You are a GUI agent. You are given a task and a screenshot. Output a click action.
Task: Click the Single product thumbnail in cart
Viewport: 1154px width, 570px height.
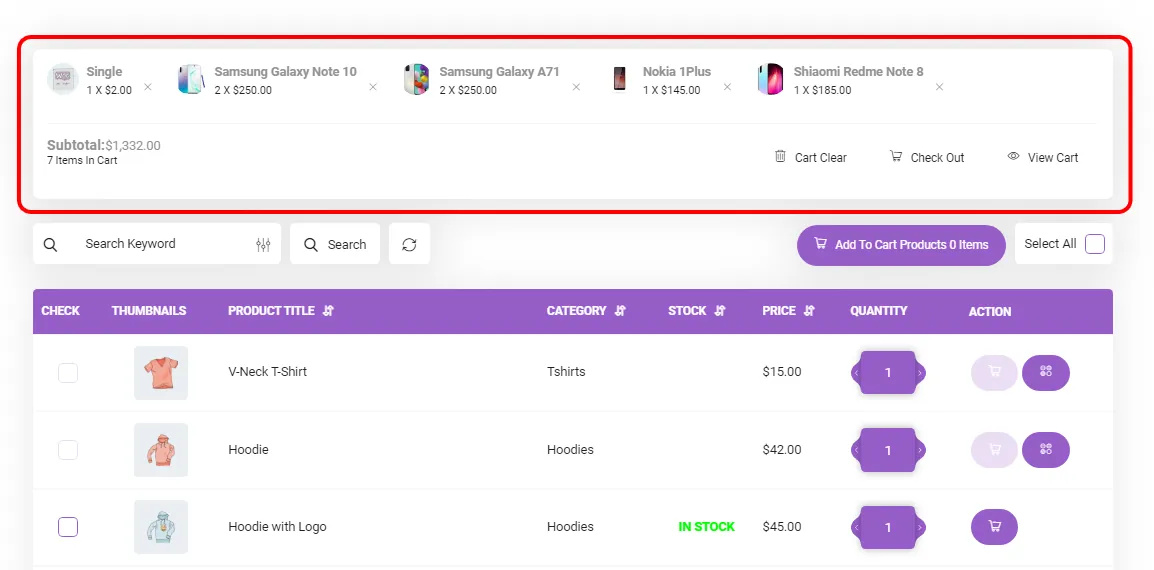coord(63,79)
